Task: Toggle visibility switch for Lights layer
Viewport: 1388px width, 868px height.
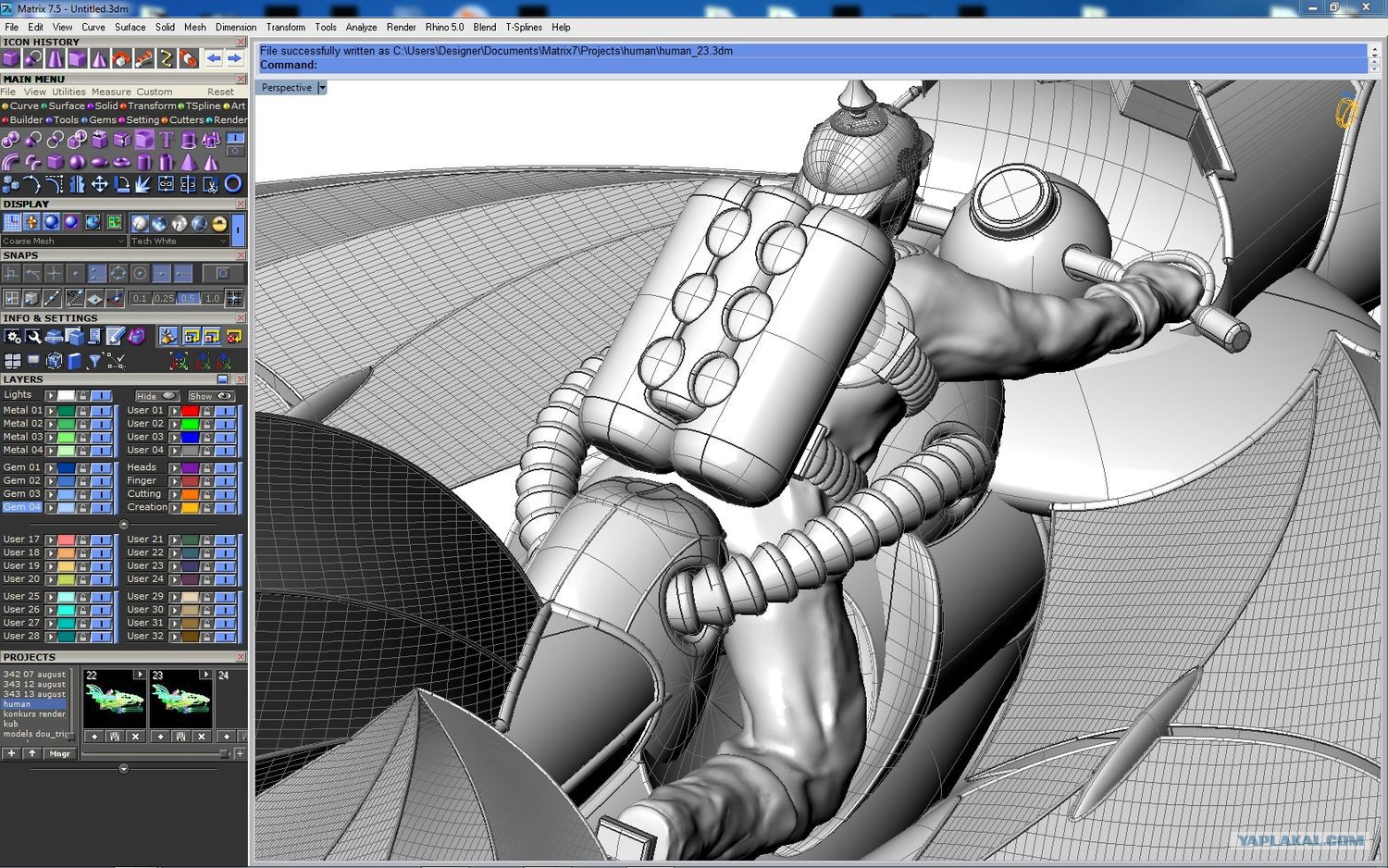Action: [101, 395]
